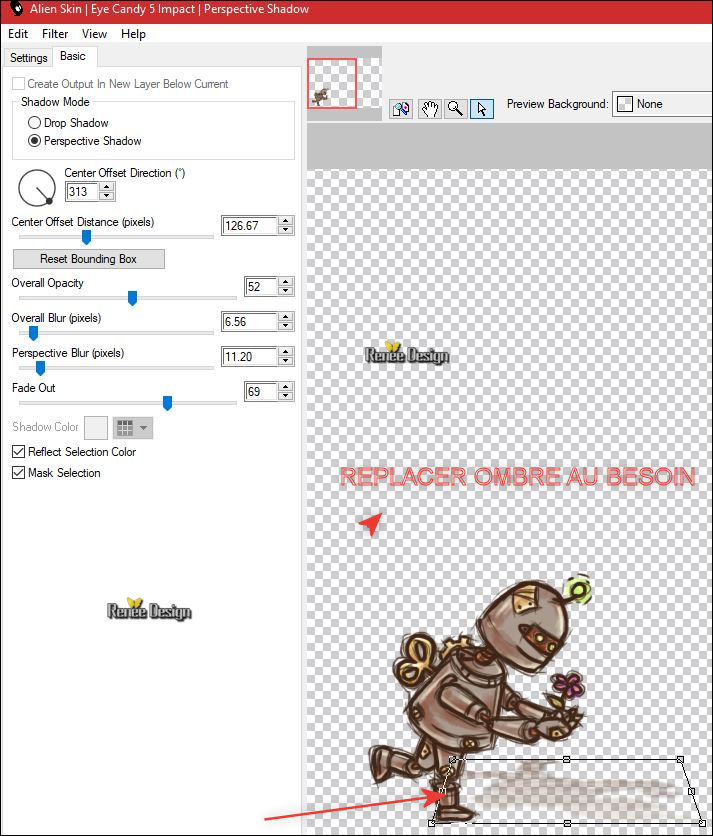Click the Shadow Color swatch
The height and width of the screenshot is (836, 713).
(x=96, y=428)
